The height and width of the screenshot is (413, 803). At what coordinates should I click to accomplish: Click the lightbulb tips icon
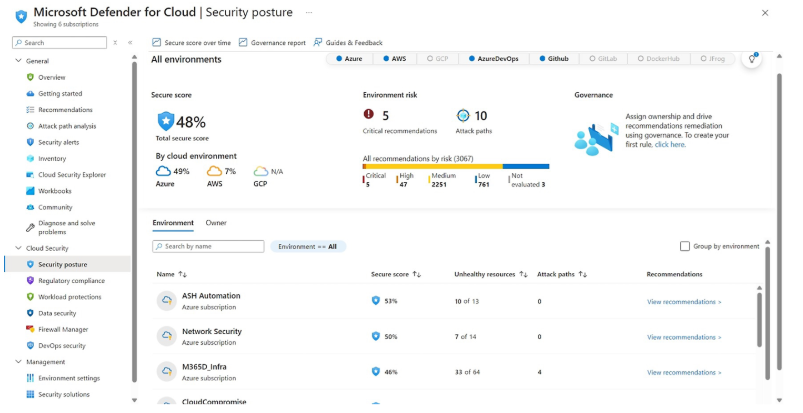click(x=751, y=59)
